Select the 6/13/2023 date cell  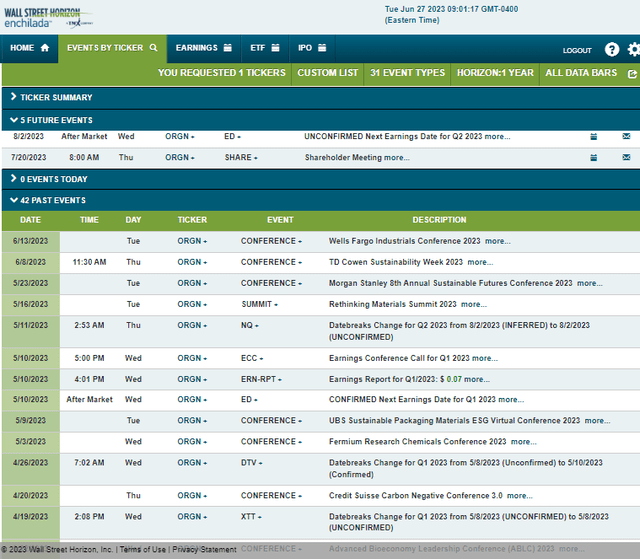[x=31, y=241]
